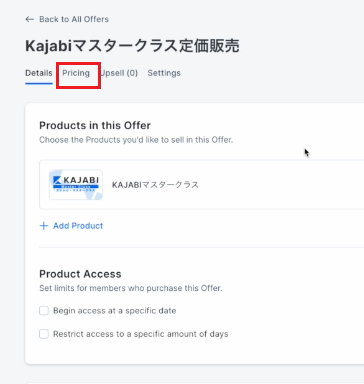The width and height of the screenshot is (364, 384).
Task: Click 'Choose the Products you'd like to sell' description
Action: 136,140
